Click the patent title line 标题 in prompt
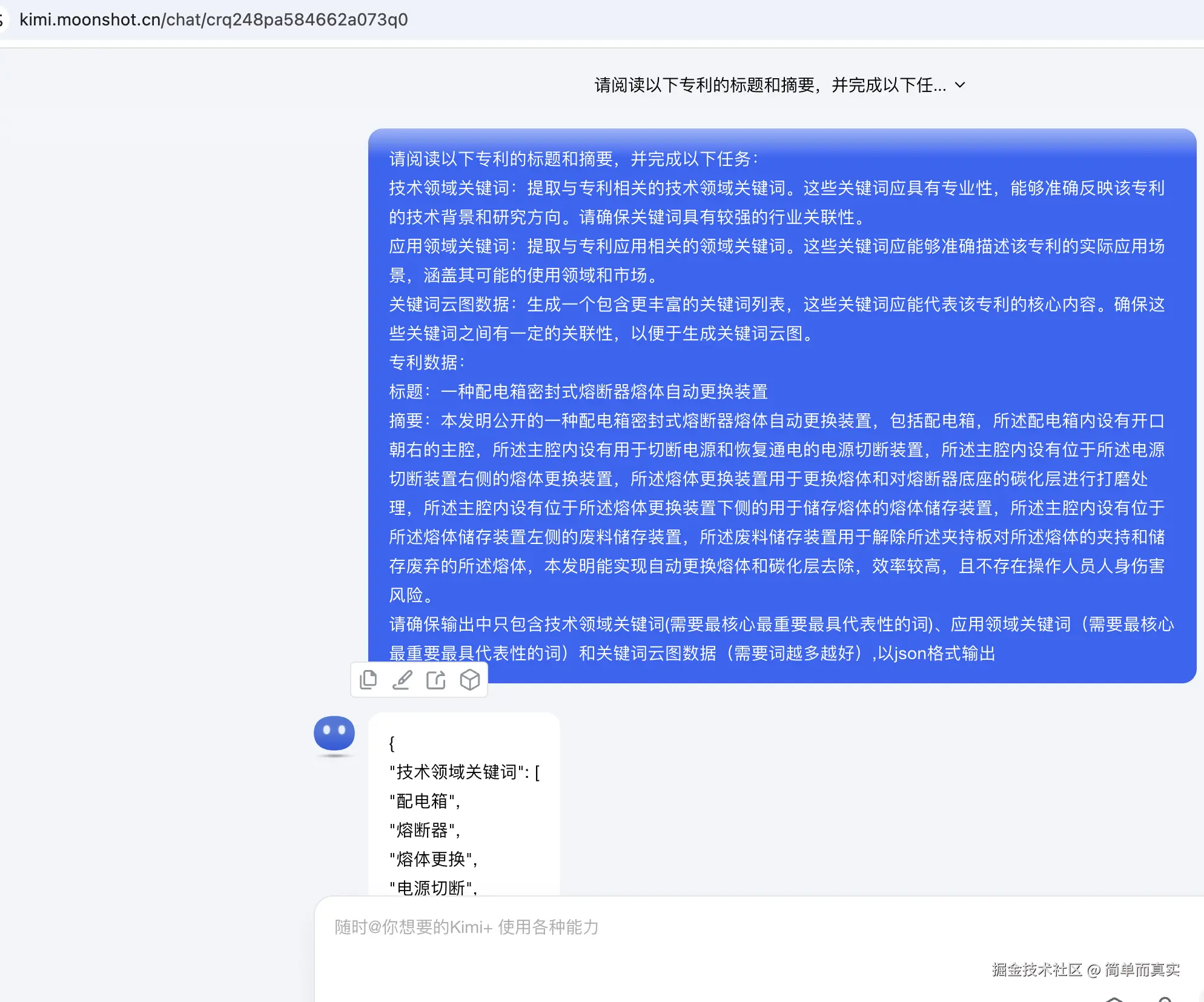The image size is (1204, 1002). [x=578, y=391]
